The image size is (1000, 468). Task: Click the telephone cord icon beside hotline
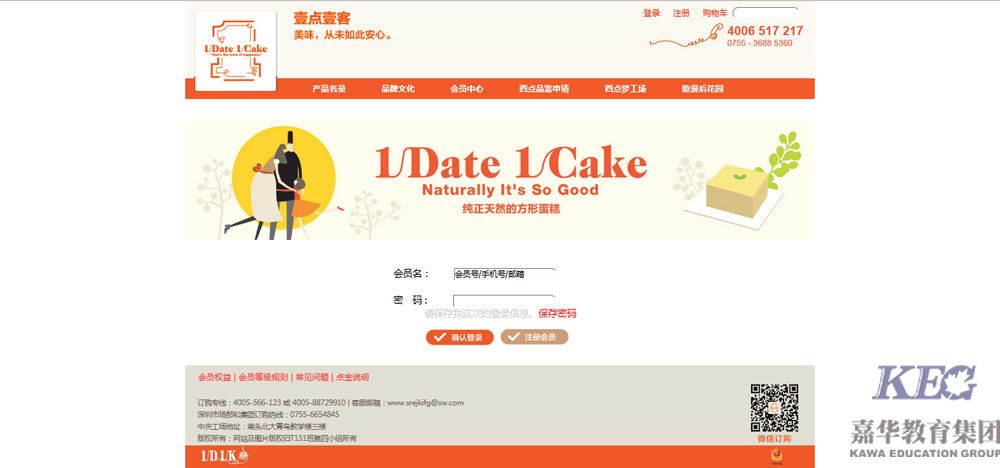(686, 36)
